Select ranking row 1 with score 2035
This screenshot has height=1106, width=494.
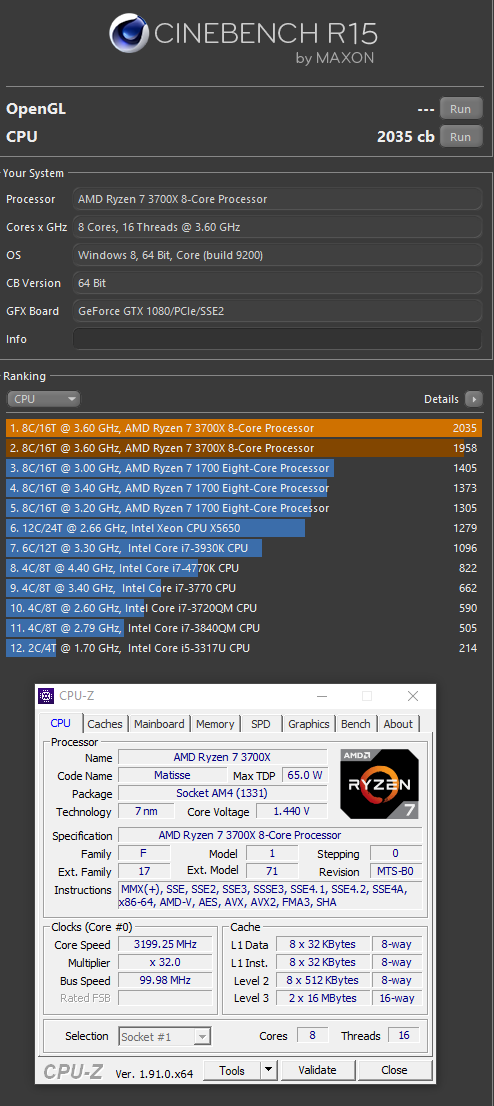tap(244, 428)
